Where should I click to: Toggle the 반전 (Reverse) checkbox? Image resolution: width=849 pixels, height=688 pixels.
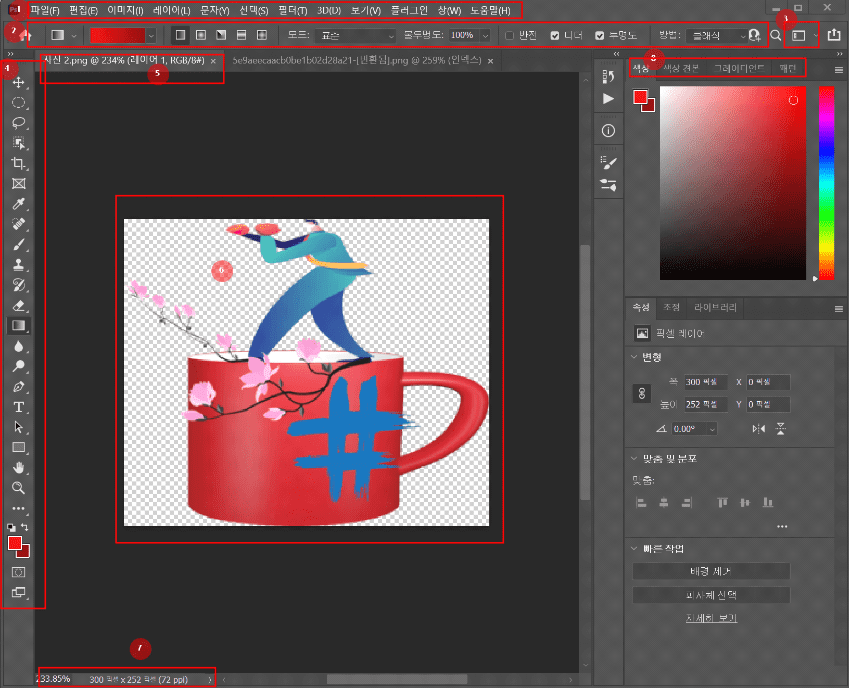coord(510,36)
